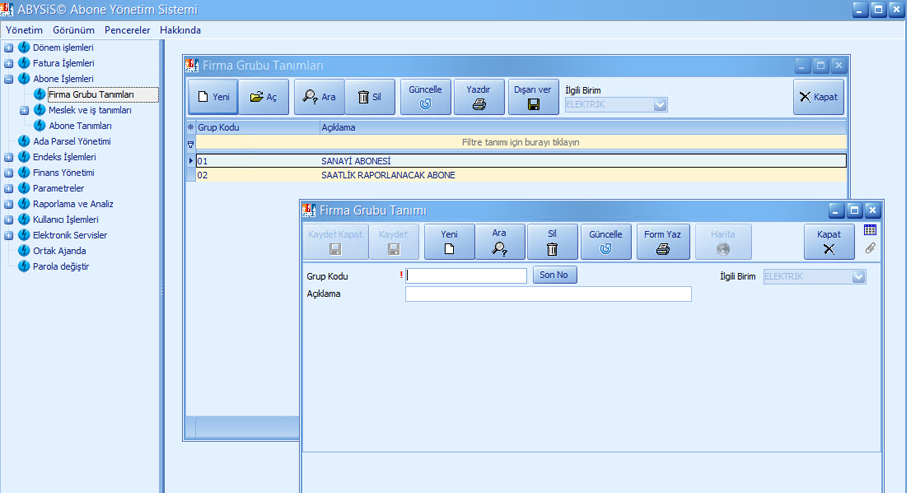Click the grid column chooser asterisk icon
Viewport: 907px width, 493px height.
pos(190,127)
